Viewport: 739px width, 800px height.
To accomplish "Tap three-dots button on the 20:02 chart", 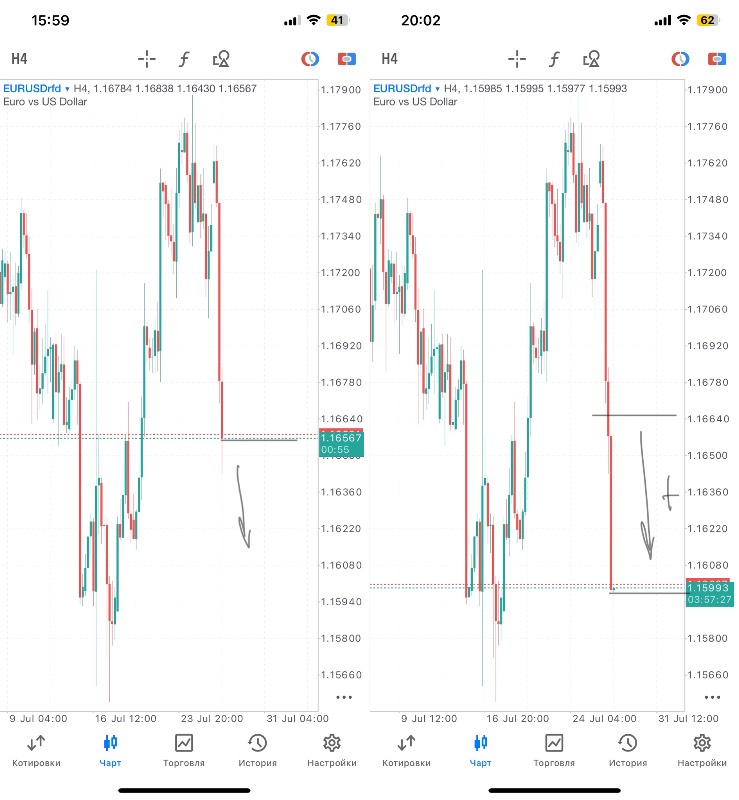I will click(x=712, y=697).
